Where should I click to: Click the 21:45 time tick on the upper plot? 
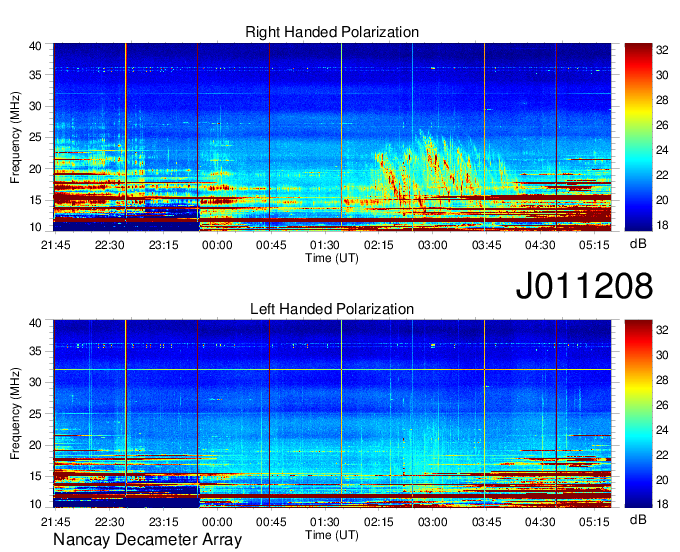[56, 245]
